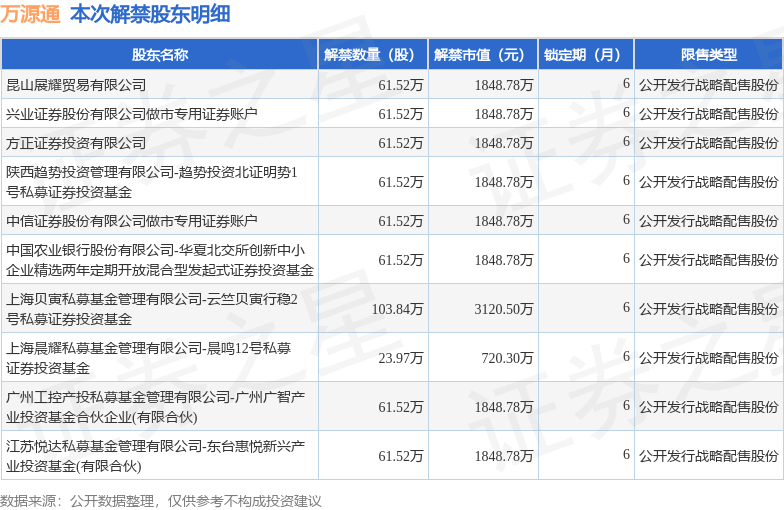Click 1848.78万 in 江苏悦达 row
Image resolution: width=784 pixels, height=510 pixels.
point(504,456)
